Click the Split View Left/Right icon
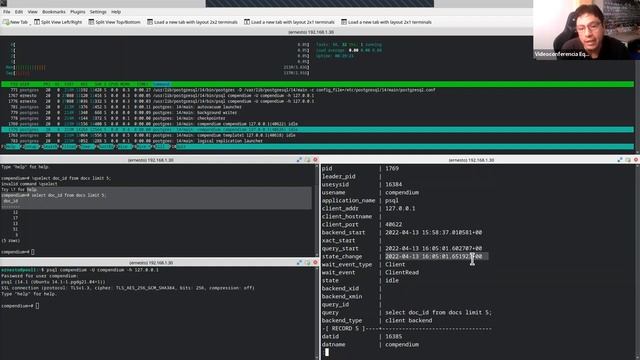The width and height of the screenshot is (640, 360). point(37,22)
